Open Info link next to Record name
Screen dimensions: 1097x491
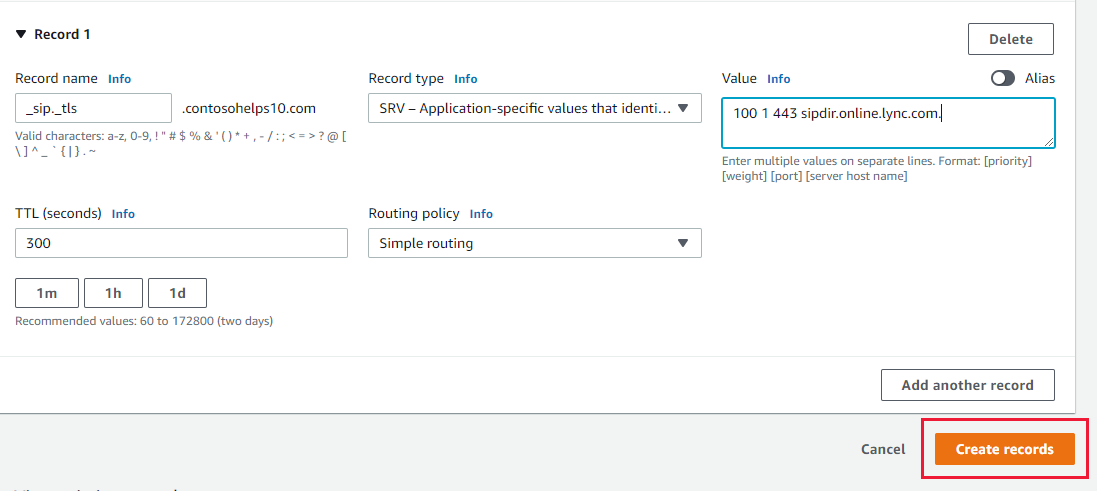pos(119,79)
